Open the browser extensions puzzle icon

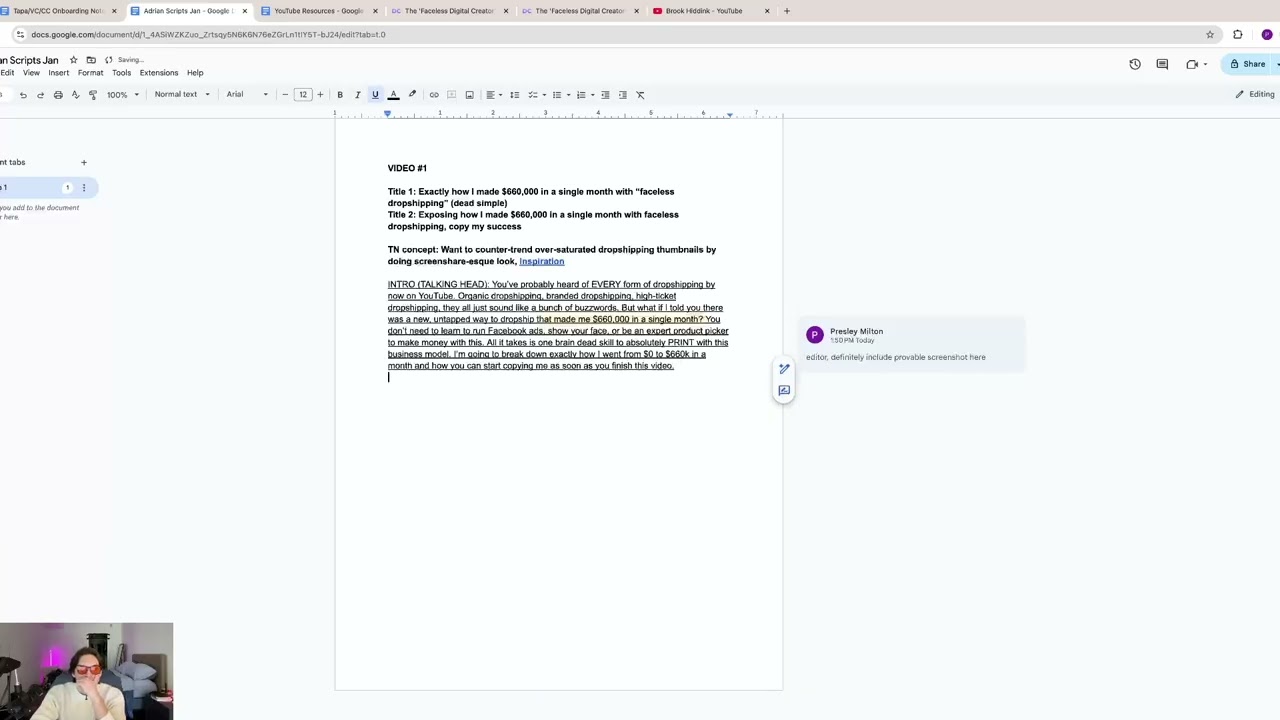coord(1238,35)
